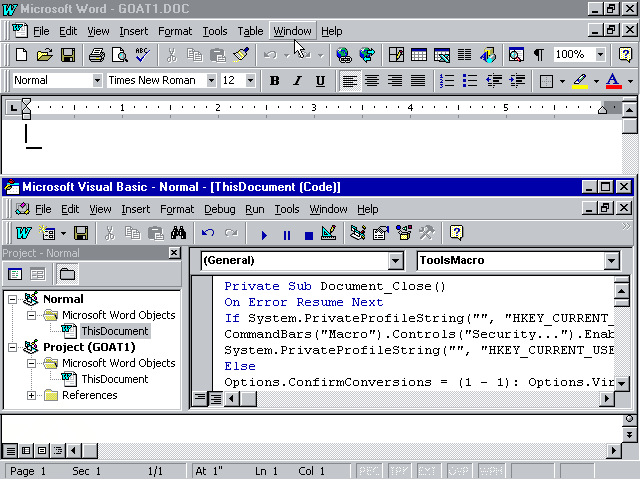Run macro with the blue play icon
The image size is (640, 480).
(264, 235)
